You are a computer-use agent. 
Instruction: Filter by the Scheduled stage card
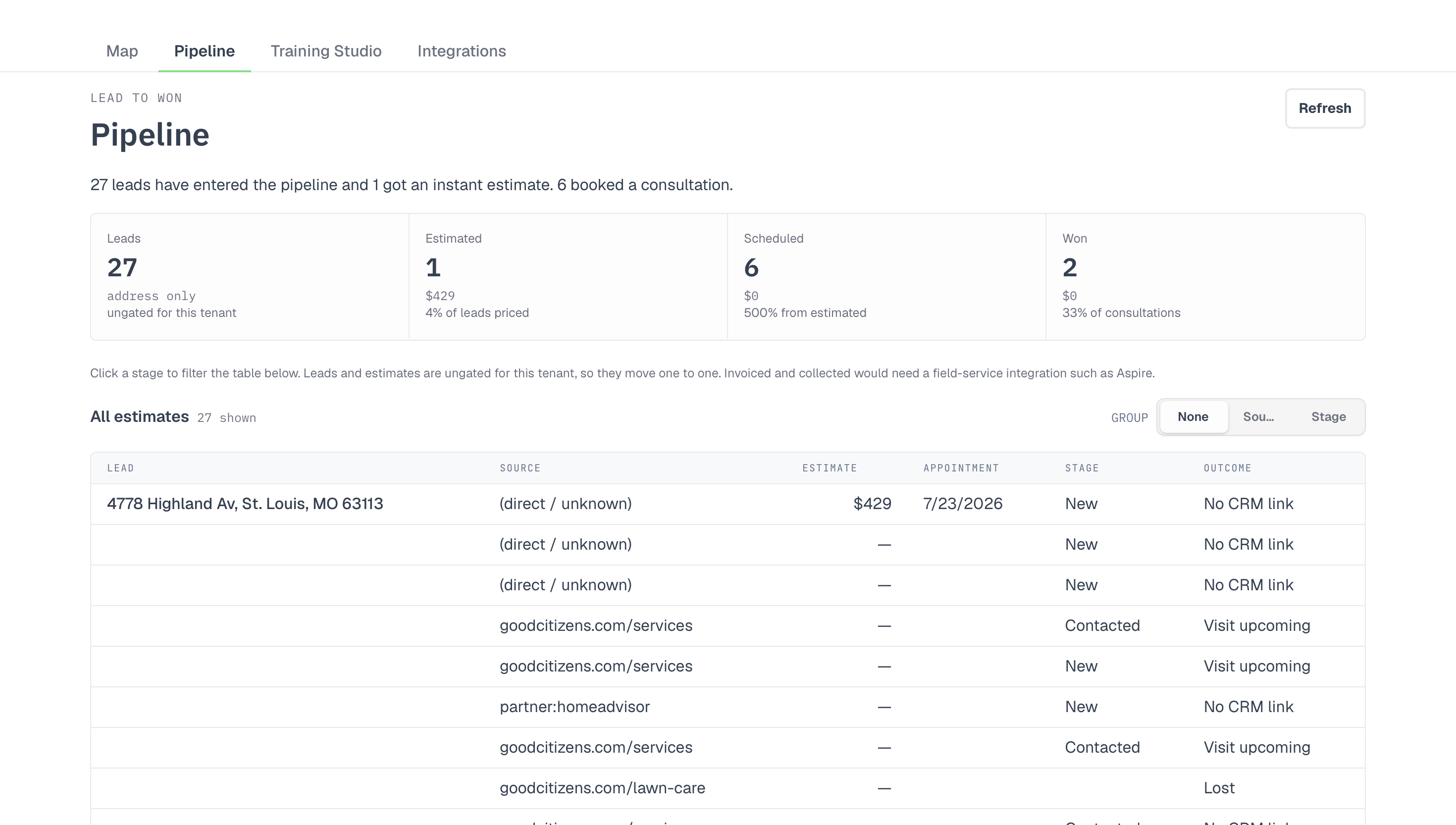point(886,276)
